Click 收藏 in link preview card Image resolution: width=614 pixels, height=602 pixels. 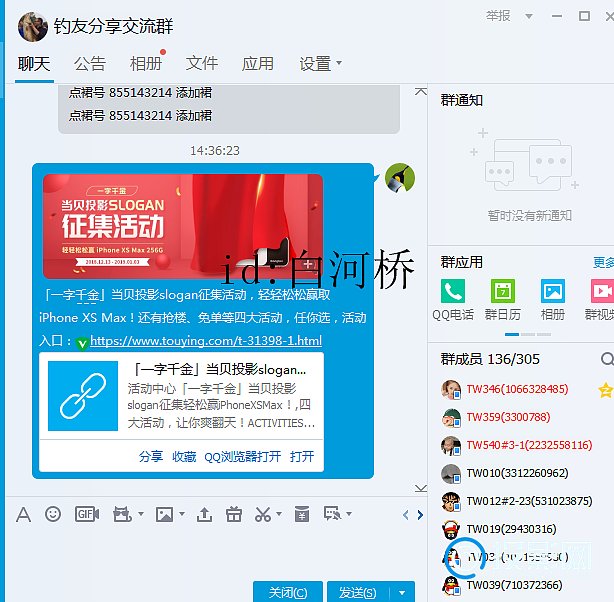pos(184,456)
